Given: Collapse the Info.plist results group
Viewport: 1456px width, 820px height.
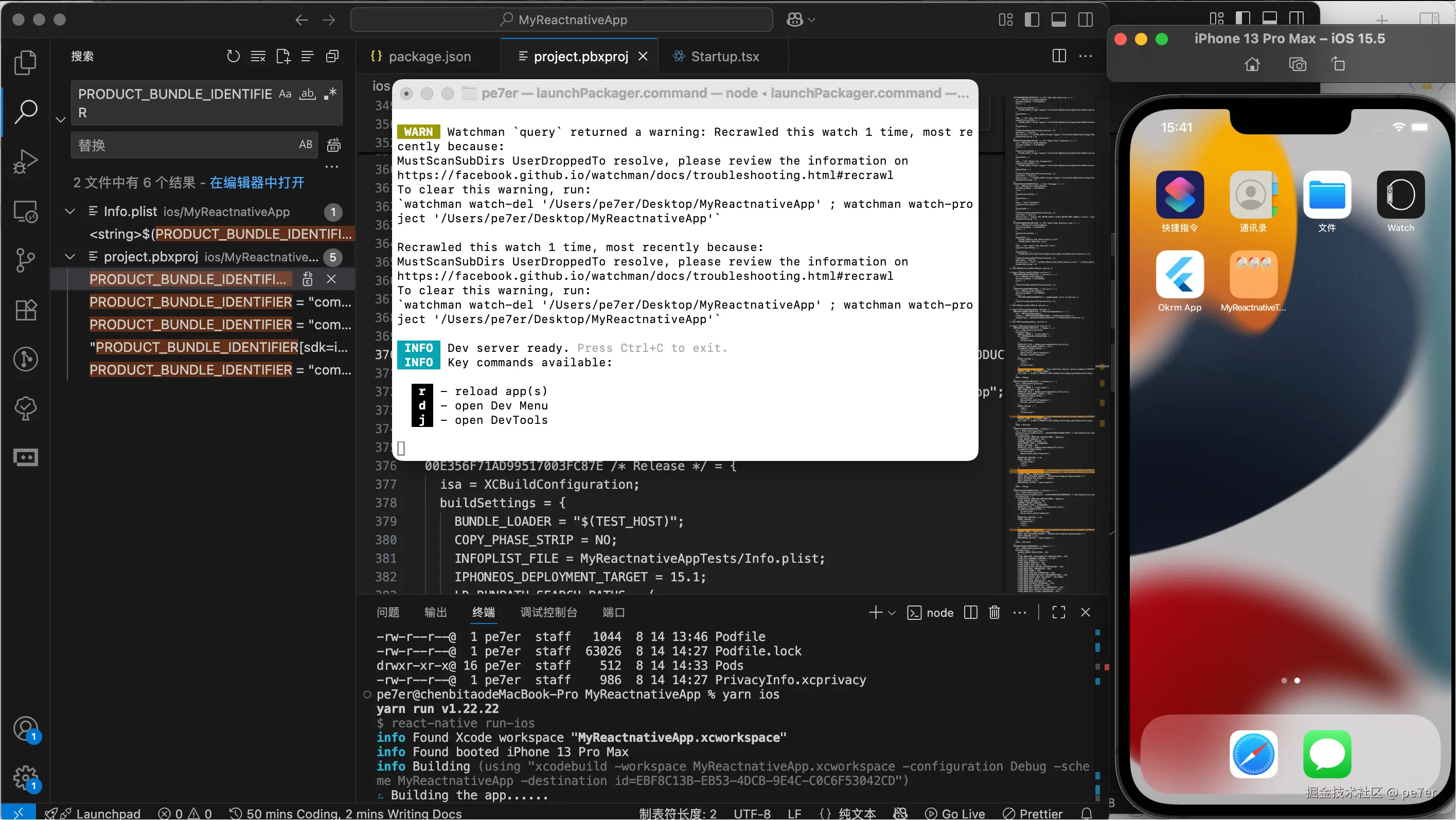Looking at the screenshot, I should click(x=70, y=211).
